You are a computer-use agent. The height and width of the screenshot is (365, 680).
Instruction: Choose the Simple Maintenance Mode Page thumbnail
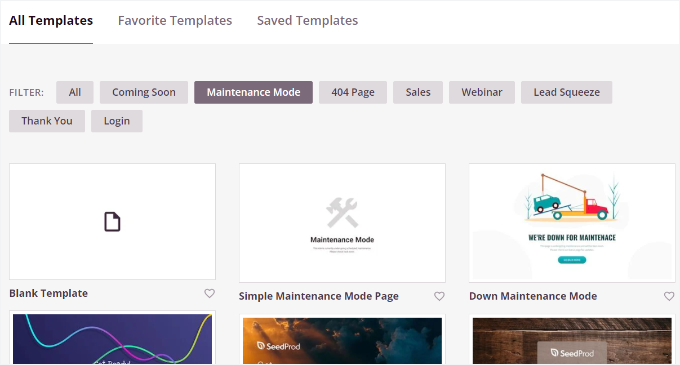(x=342, y=223)
